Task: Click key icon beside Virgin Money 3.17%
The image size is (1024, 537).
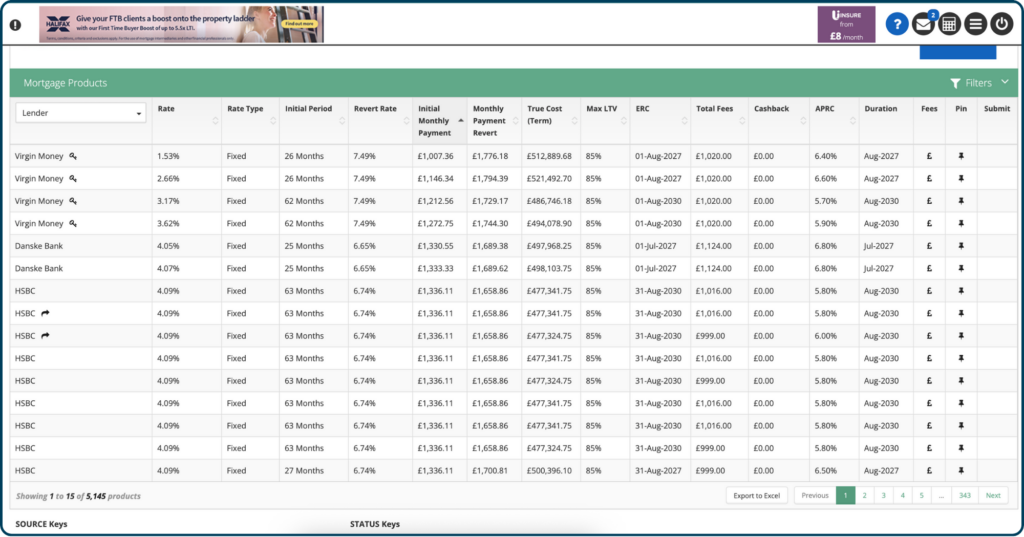Action: tap(73, 201)
